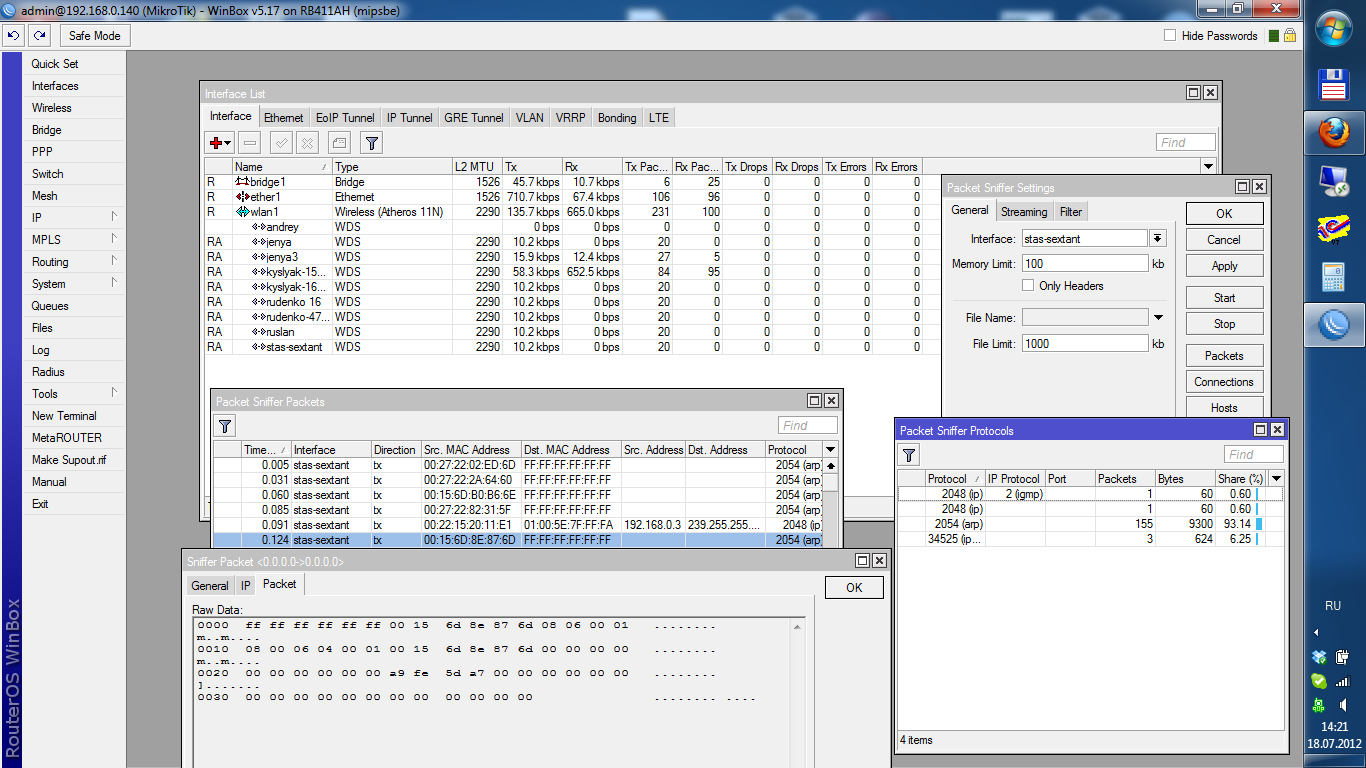Click the ether1 interface icon

242,197
